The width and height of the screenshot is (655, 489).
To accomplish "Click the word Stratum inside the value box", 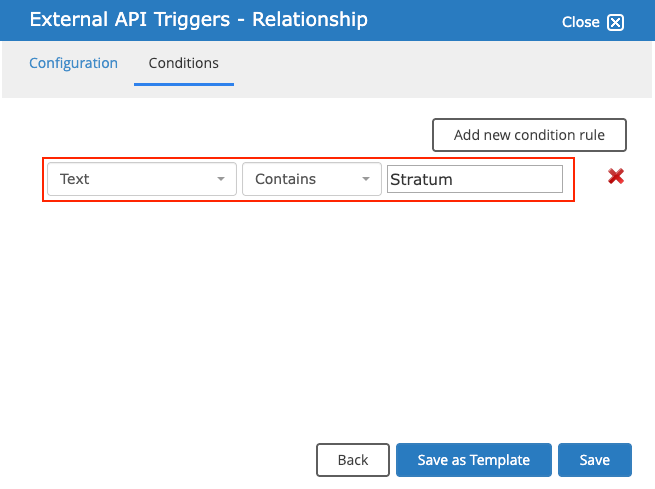I will coord(421,180).
